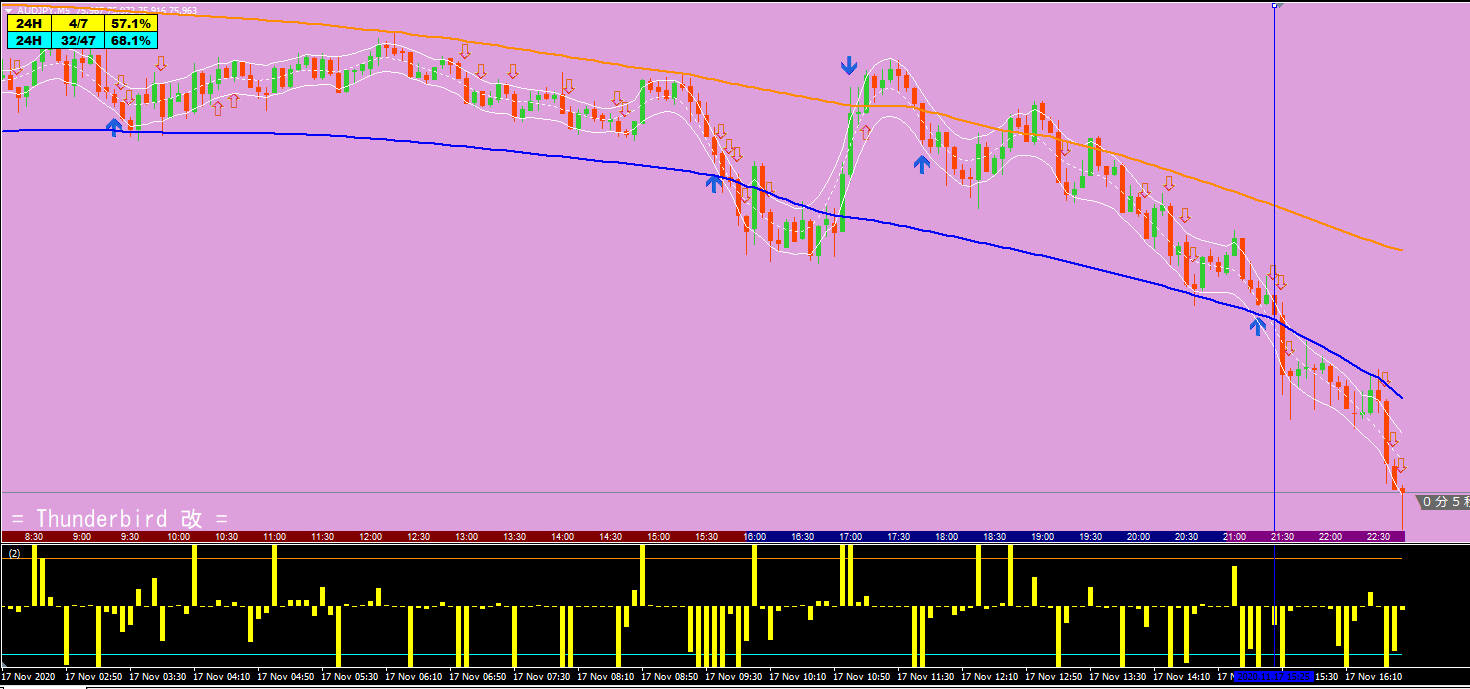
Task: Click the cyan 68.1% win rate cell
Action: tap(130, 40)
